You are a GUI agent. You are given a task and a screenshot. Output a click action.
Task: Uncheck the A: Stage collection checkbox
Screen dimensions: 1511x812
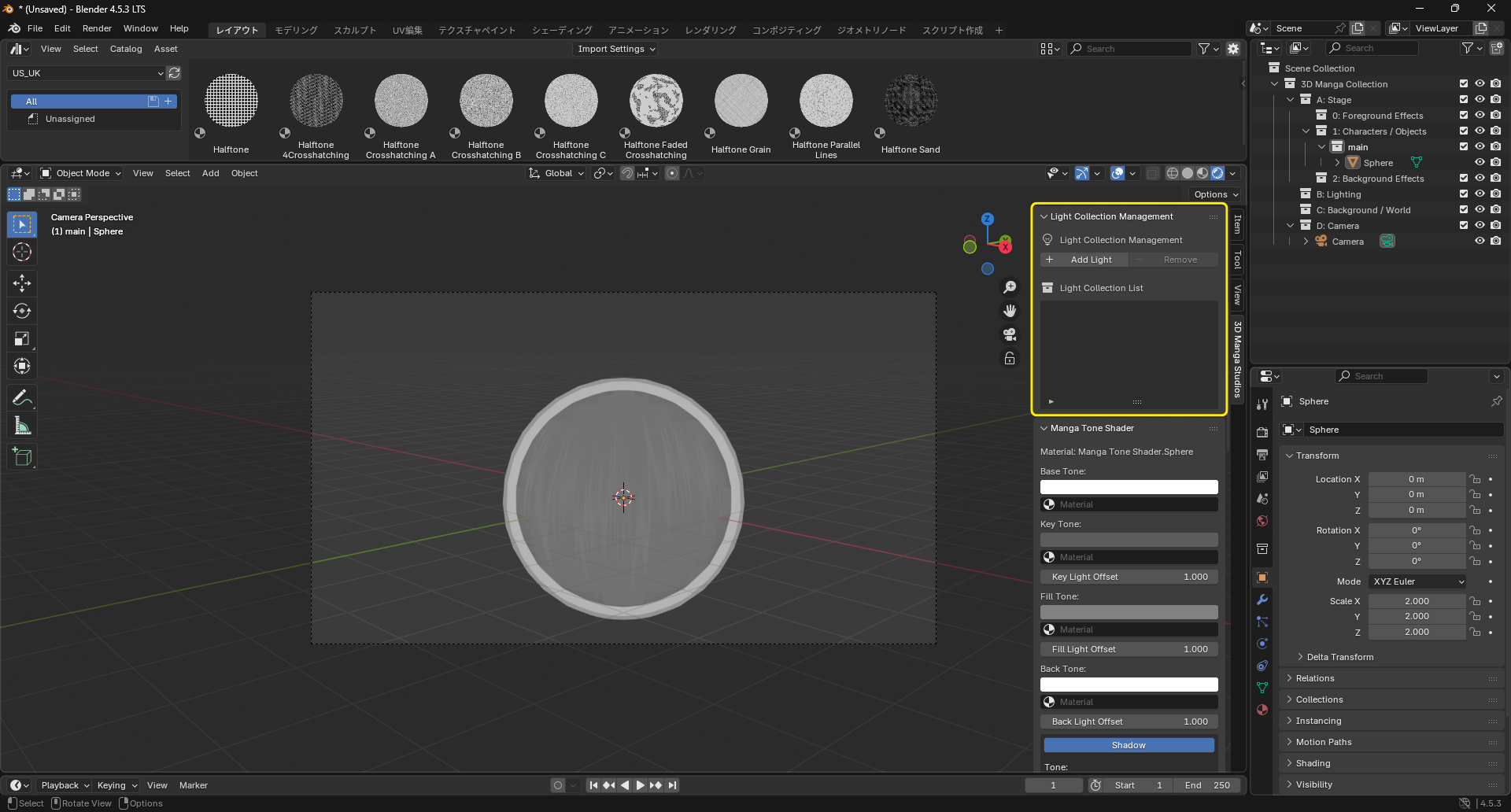click(x=1464, y=100)
